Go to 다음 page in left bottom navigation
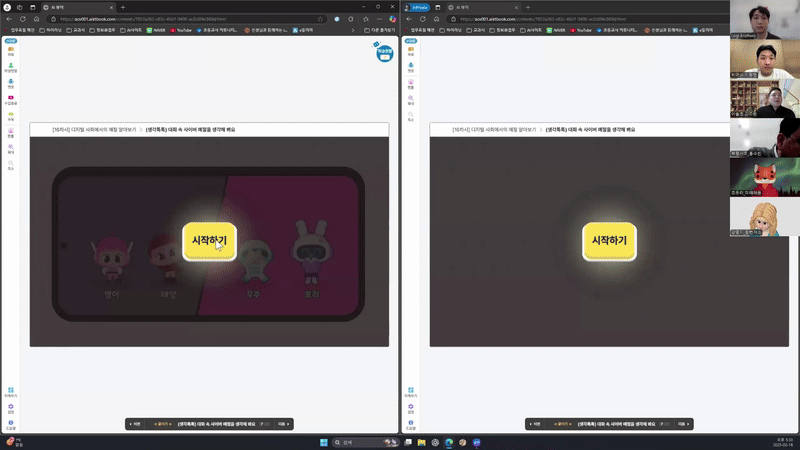This screenshot has width=800, height=450. pos(283,424)
